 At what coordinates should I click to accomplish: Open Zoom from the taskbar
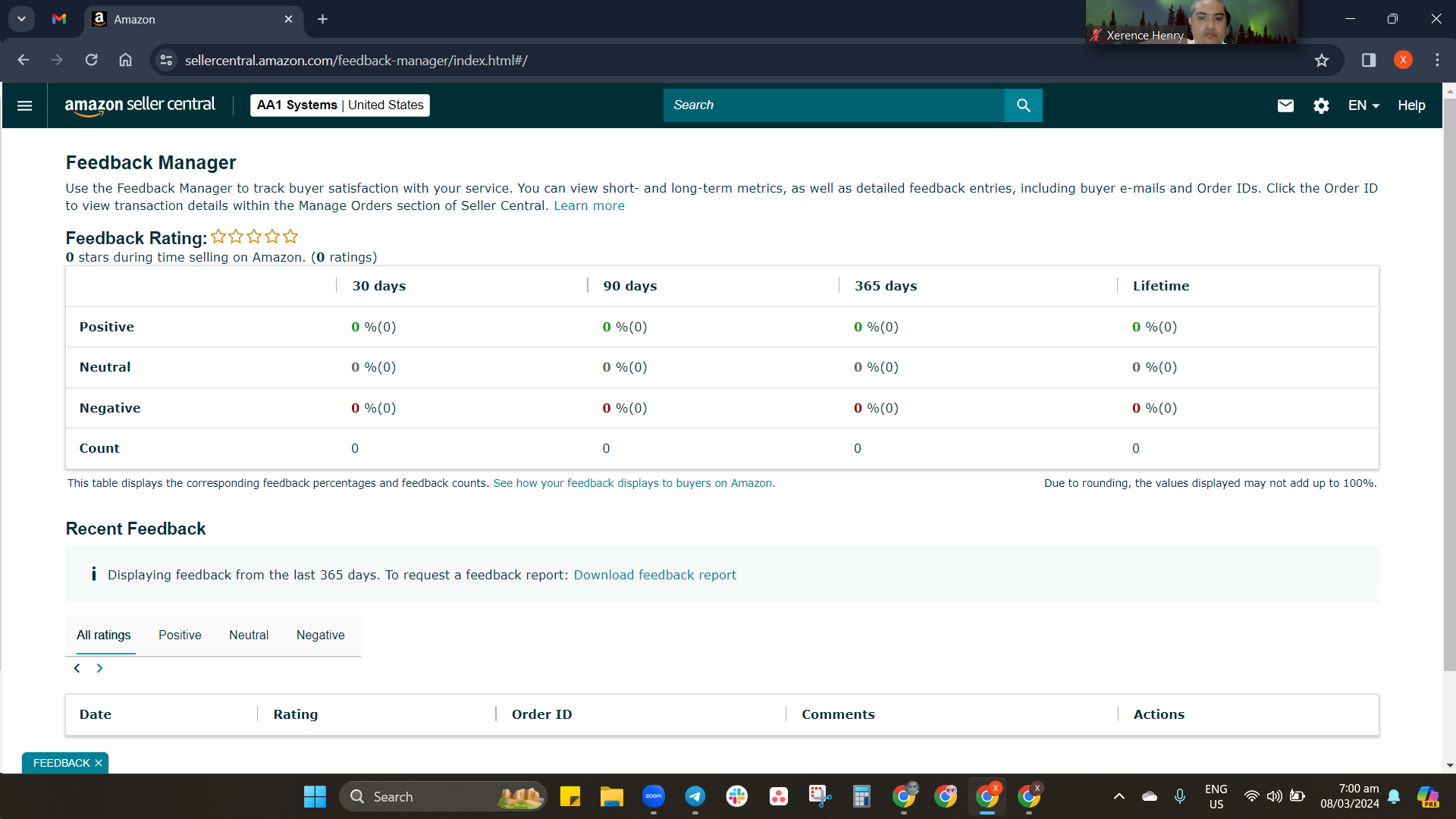653,797
